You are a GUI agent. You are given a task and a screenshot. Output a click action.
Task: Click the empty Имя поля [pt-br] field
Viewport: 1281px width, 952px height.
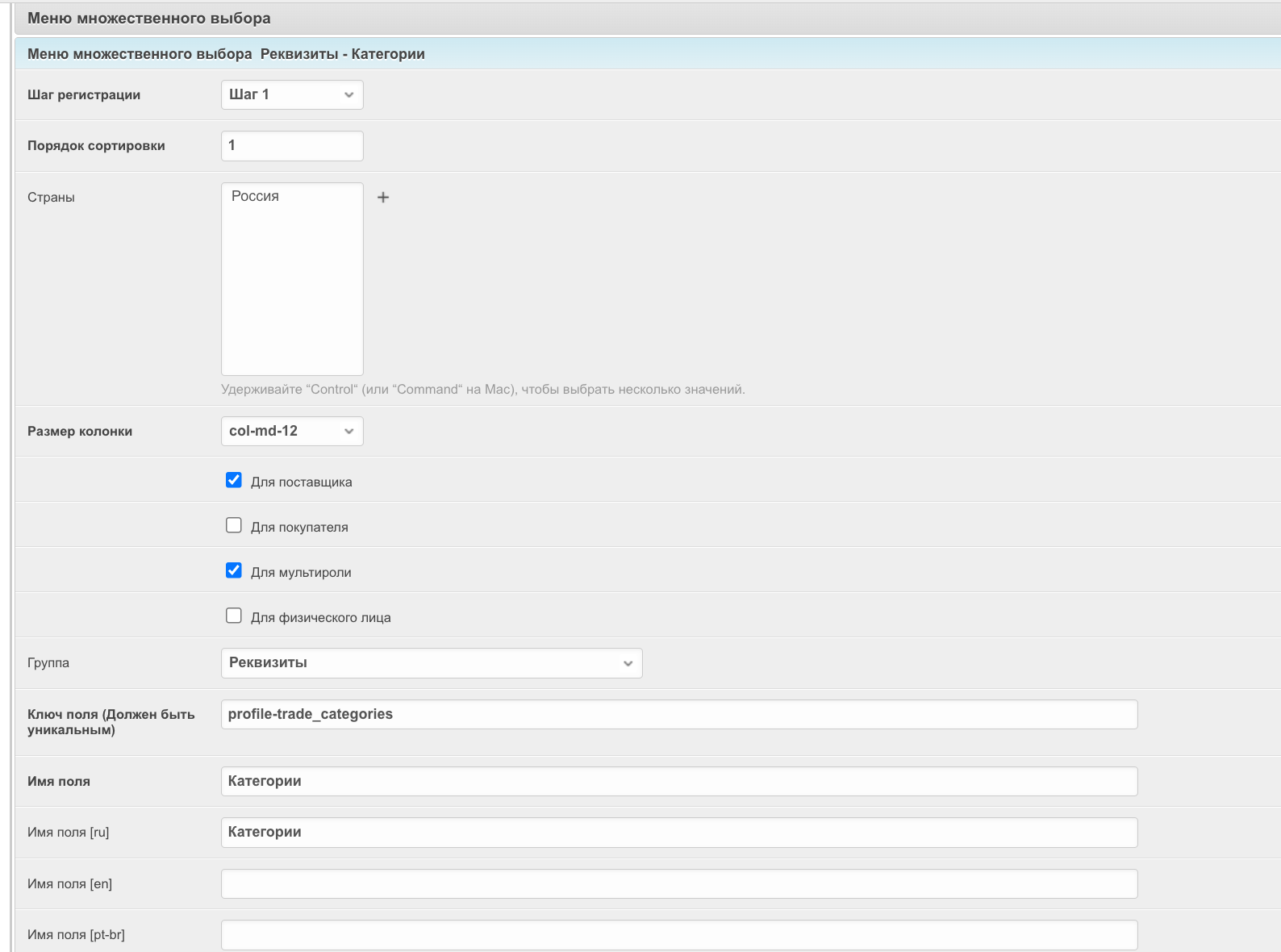click(678, 934)
